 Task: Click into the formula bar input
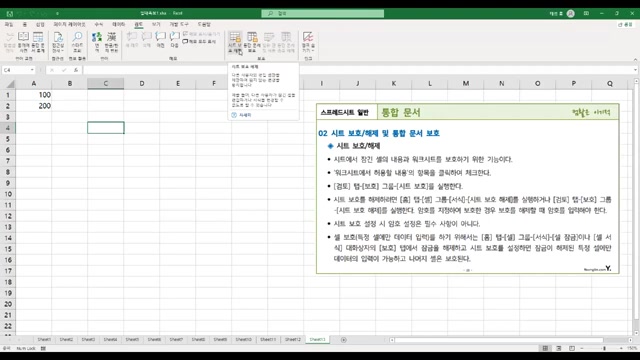coord(358,70)
